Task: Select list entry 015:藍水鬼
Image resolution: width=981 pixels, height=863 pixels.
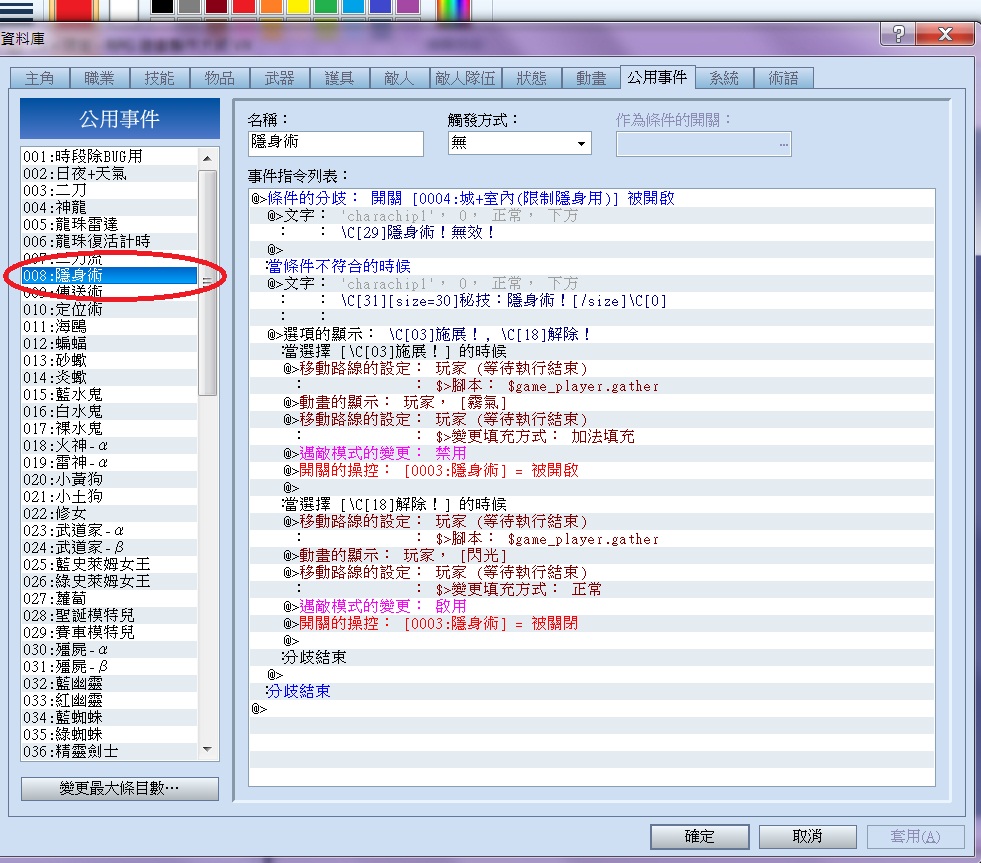Action: tap(109, 394)
